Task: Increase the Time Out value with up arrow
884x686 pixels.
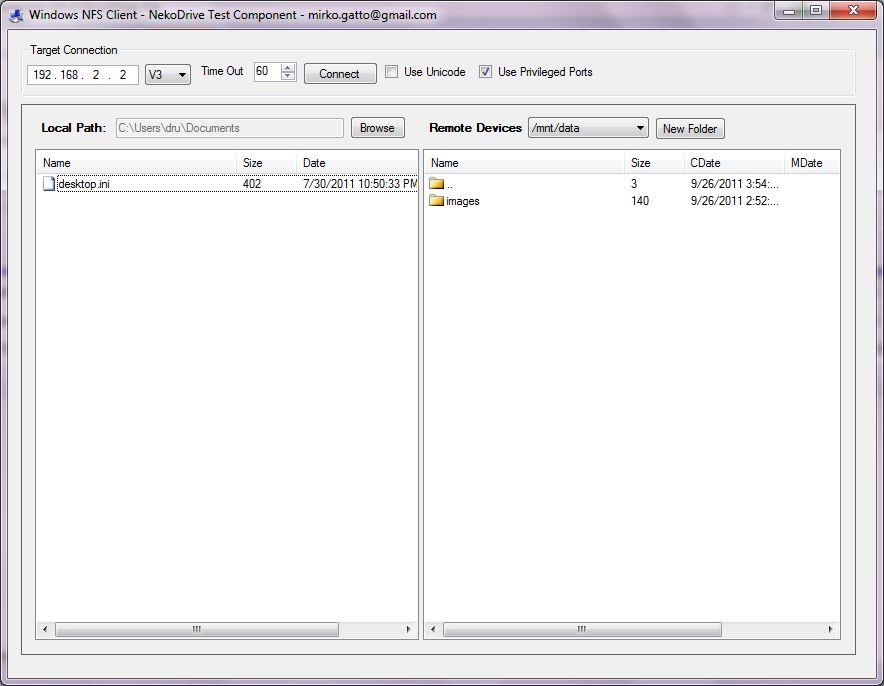Action: click(x=288, y=68)
